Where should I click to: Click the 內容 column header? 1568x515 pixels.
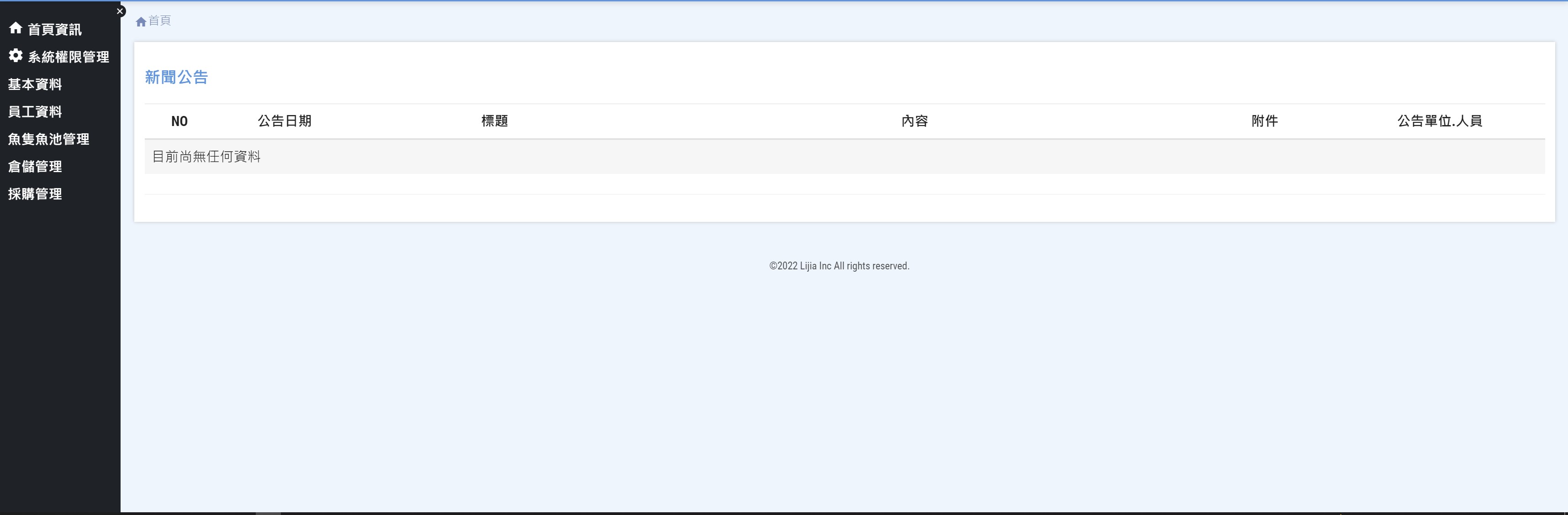914,121
